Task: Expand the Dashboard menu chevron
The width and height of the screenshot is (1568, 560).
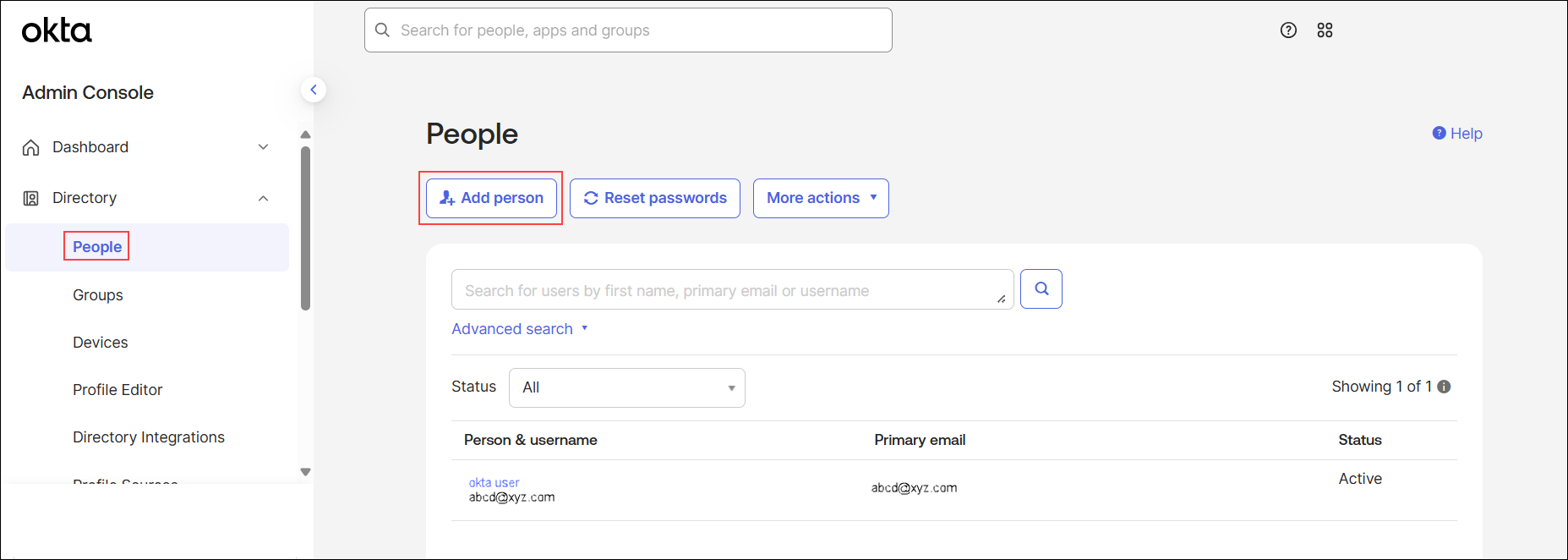Action: tap(263, 147)
